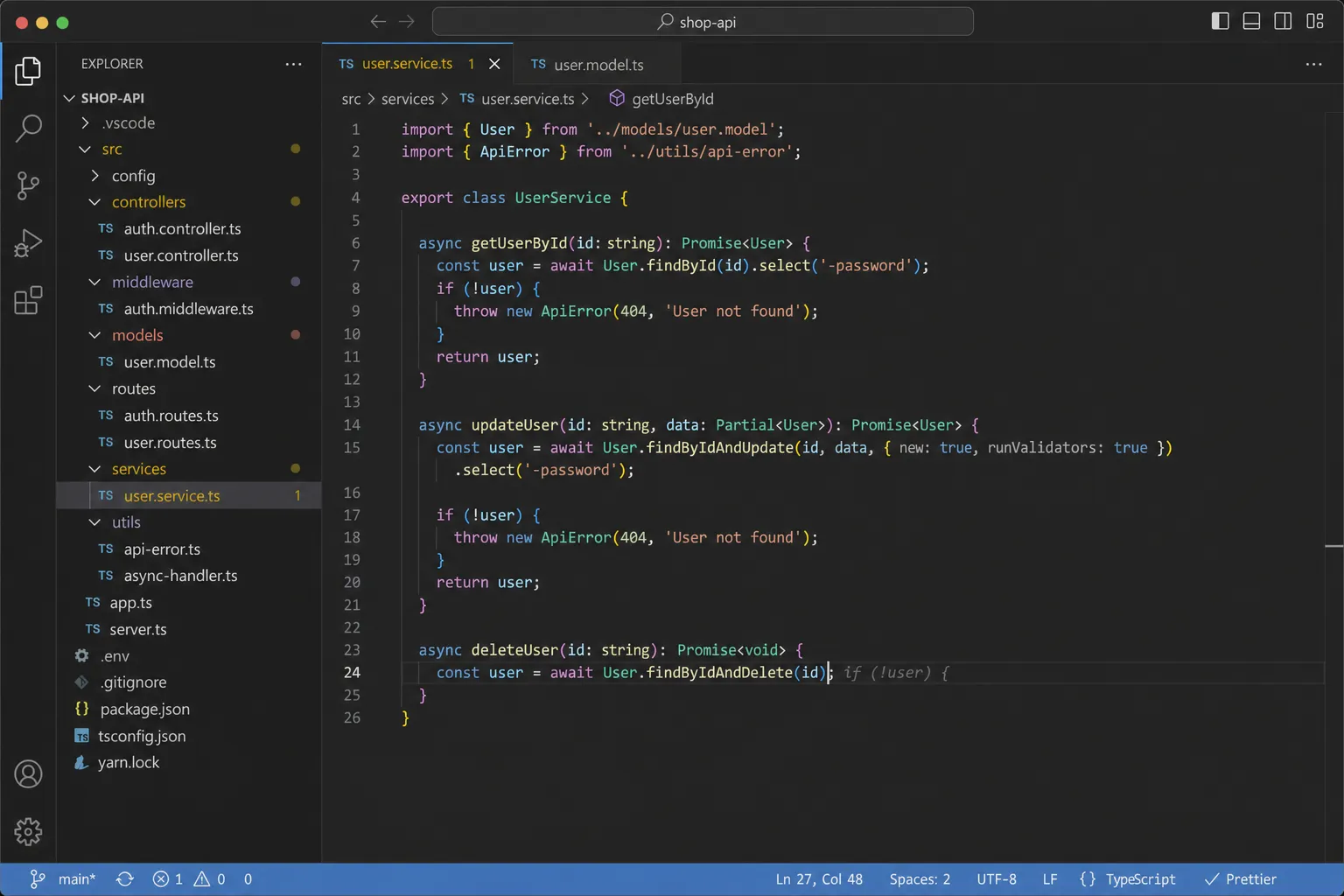Screen dimensions: 1344x896
Task: Click the services breadcrumb segment
Action: pos(408,99)
